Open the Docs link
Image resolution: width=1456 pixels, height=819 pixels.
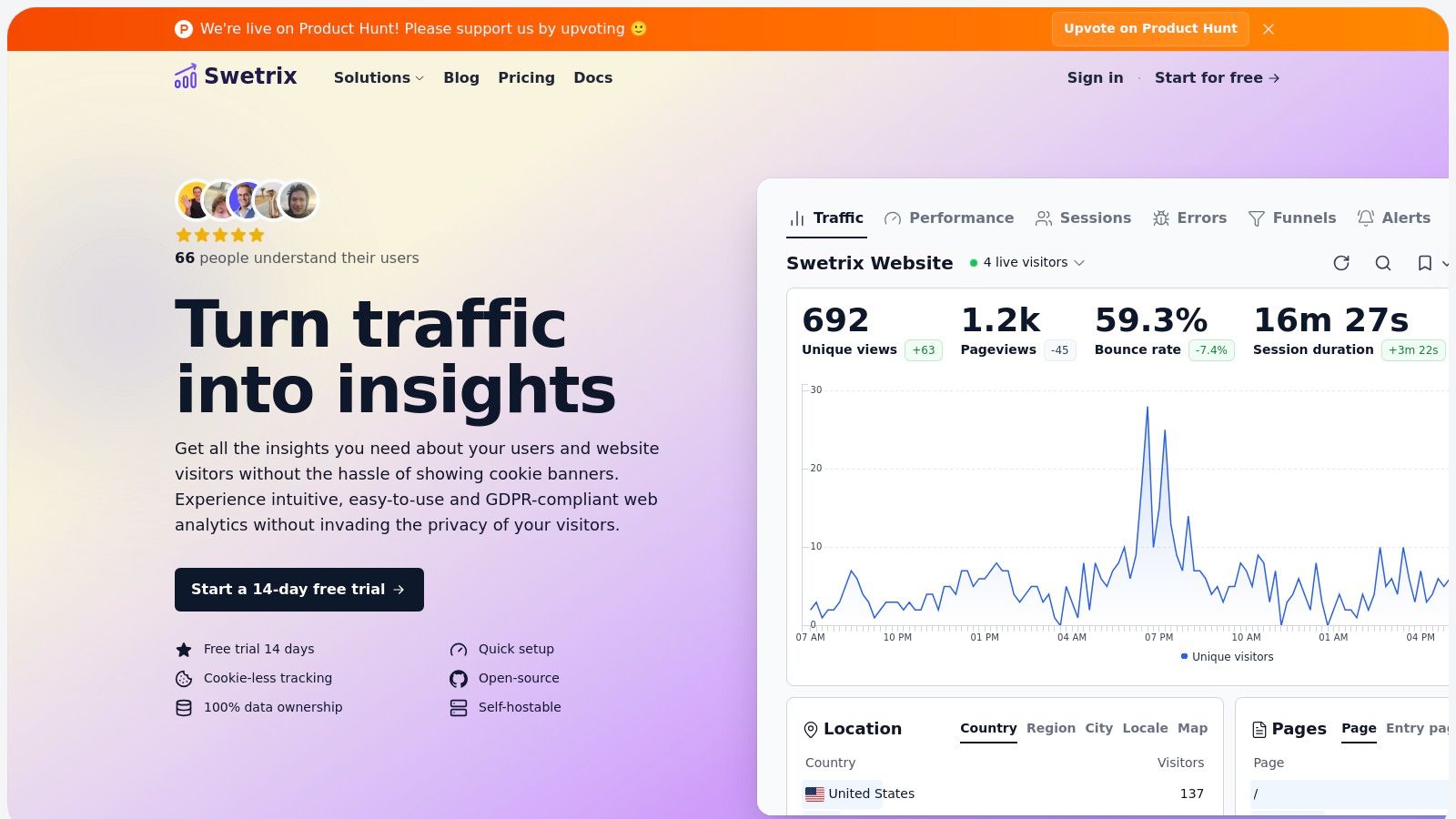[x=593, y=78]
